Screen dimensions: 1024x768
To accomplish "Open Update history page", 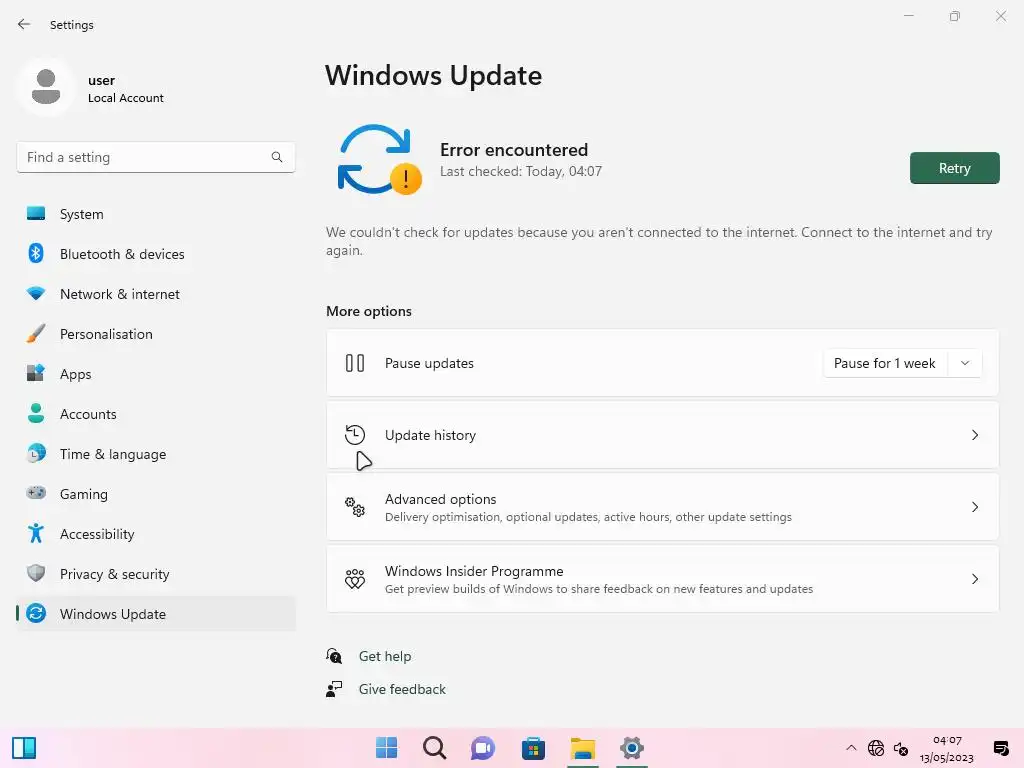I will (662, 435).
